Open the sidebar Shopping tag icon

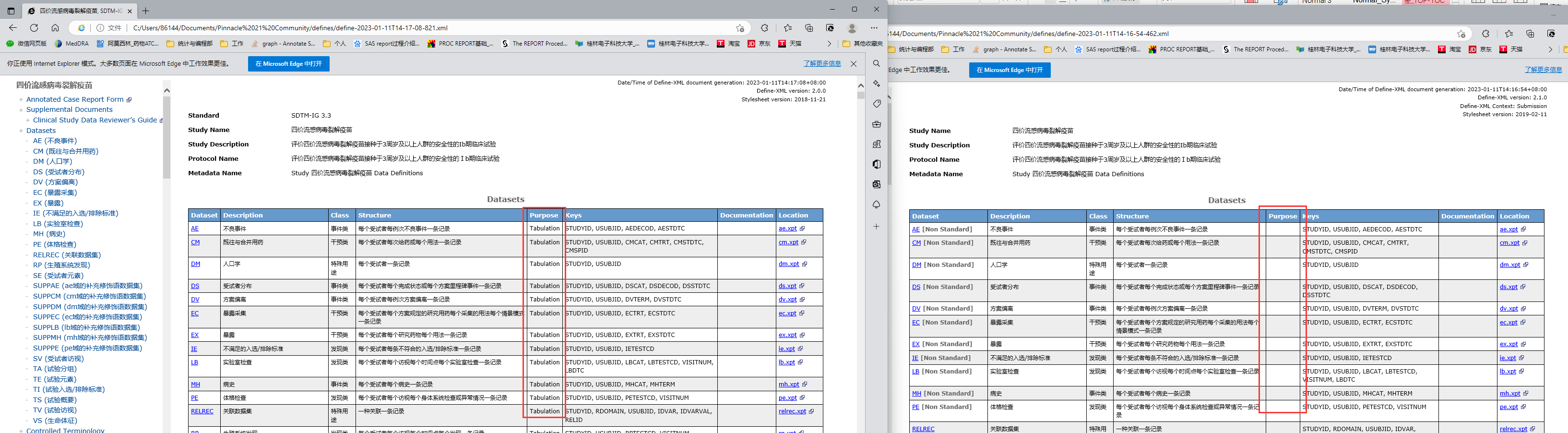[x=877, y=104]
